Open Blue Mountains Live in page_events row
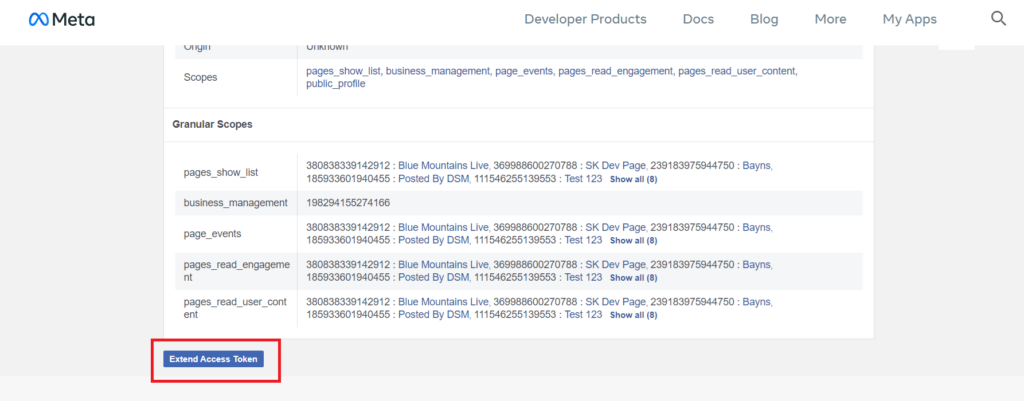The height and width of the screenshot is (401, 1024). pos(443,227)
